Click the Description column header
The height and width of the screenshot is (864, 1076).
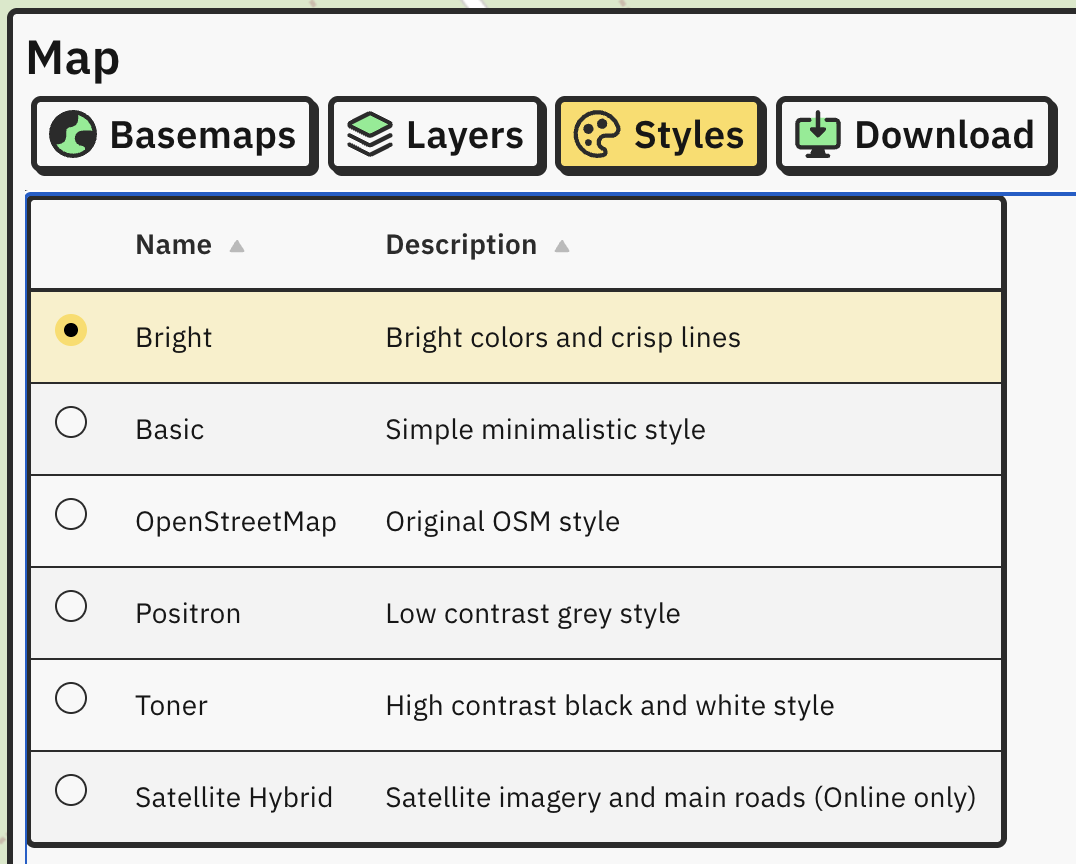coord(461,244)
